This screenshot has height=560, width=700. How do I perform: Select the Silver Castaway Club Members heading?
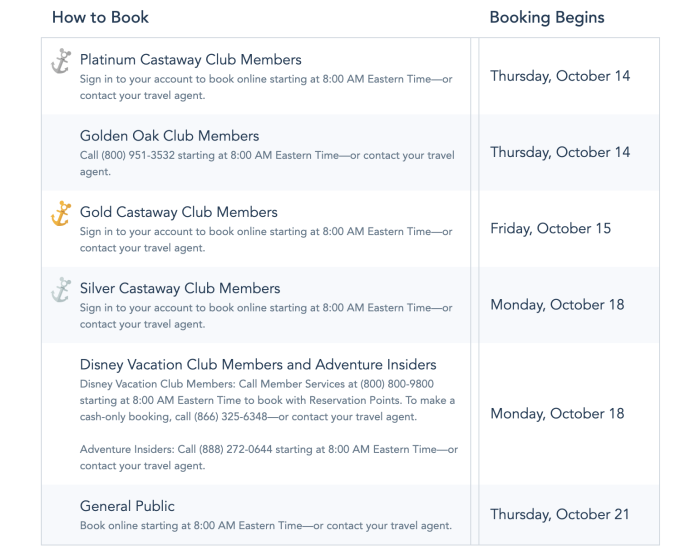tap(180, 288)
